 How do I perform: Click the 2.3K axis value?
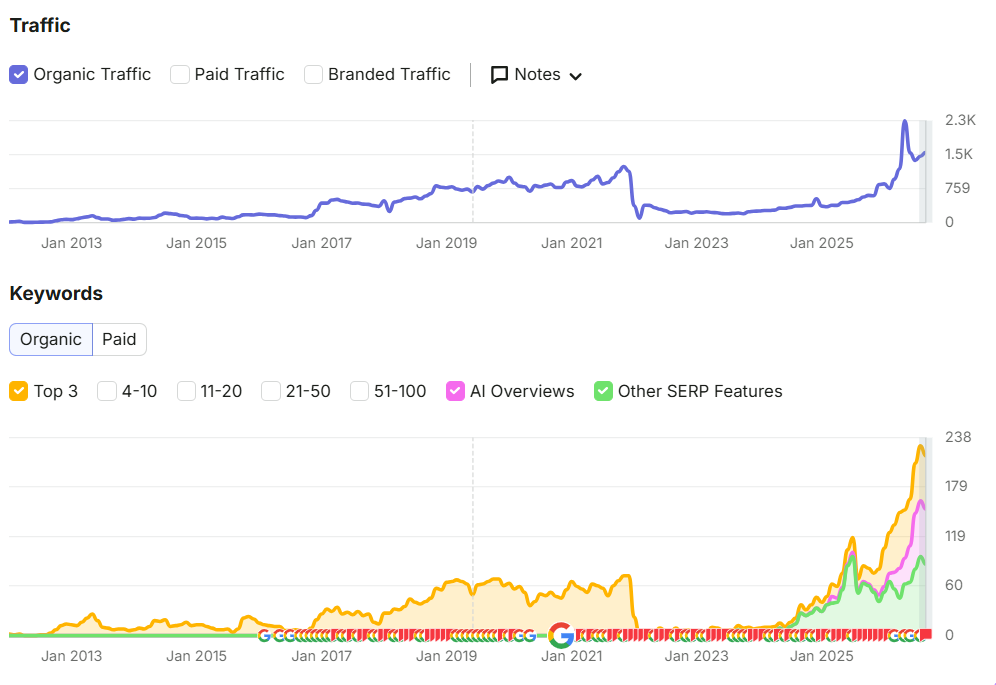tap(960, 120)
